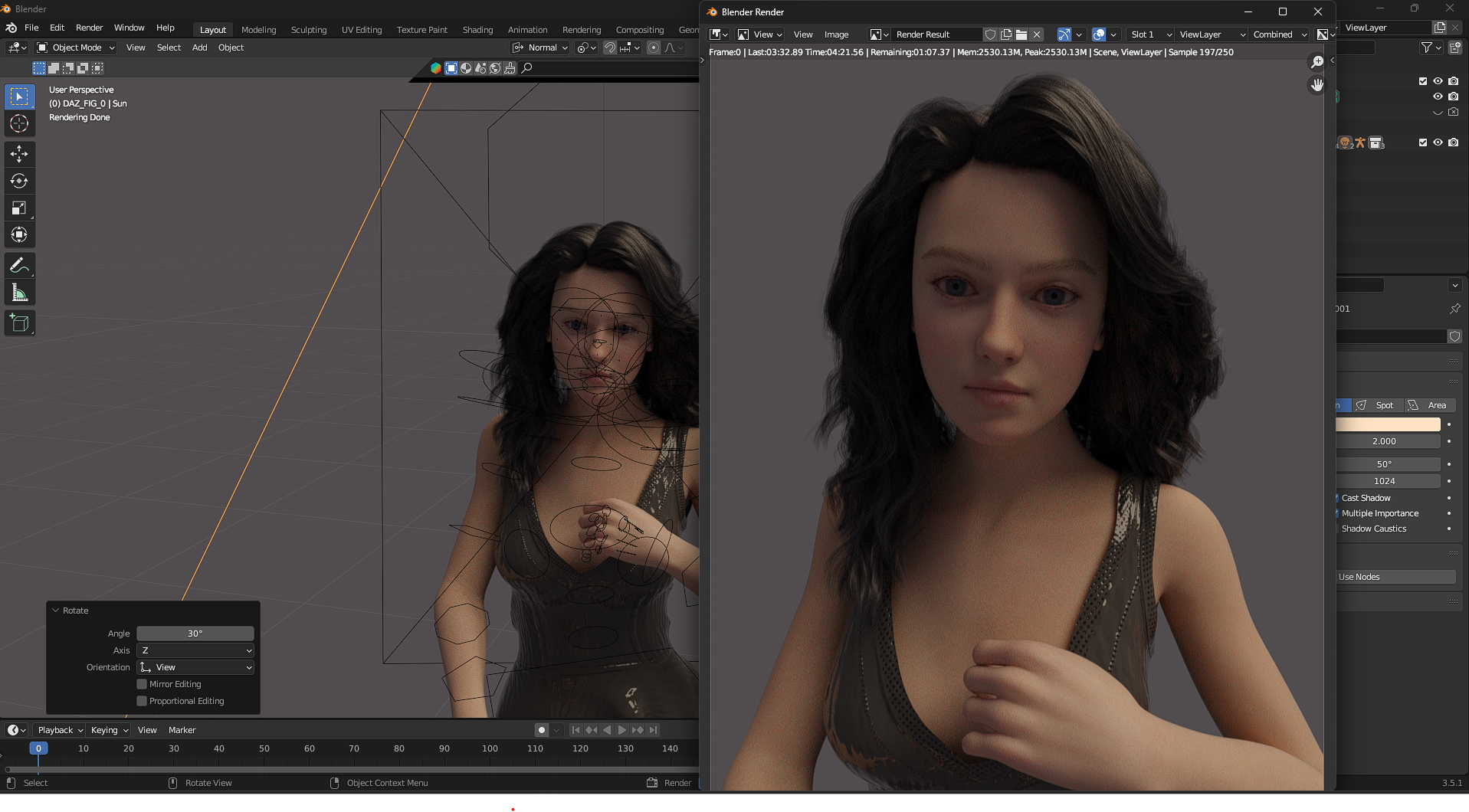Activate the 3D Cursor tool

pos(19,123)
